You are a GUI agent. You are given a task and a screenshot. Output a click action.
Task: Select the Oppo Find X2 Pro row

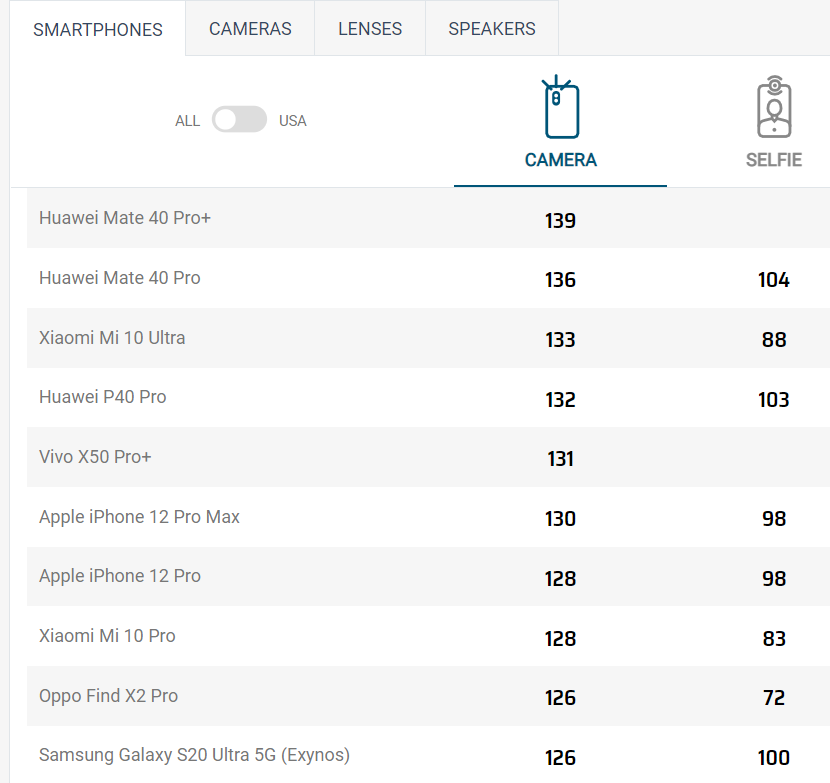pos(109,696)
